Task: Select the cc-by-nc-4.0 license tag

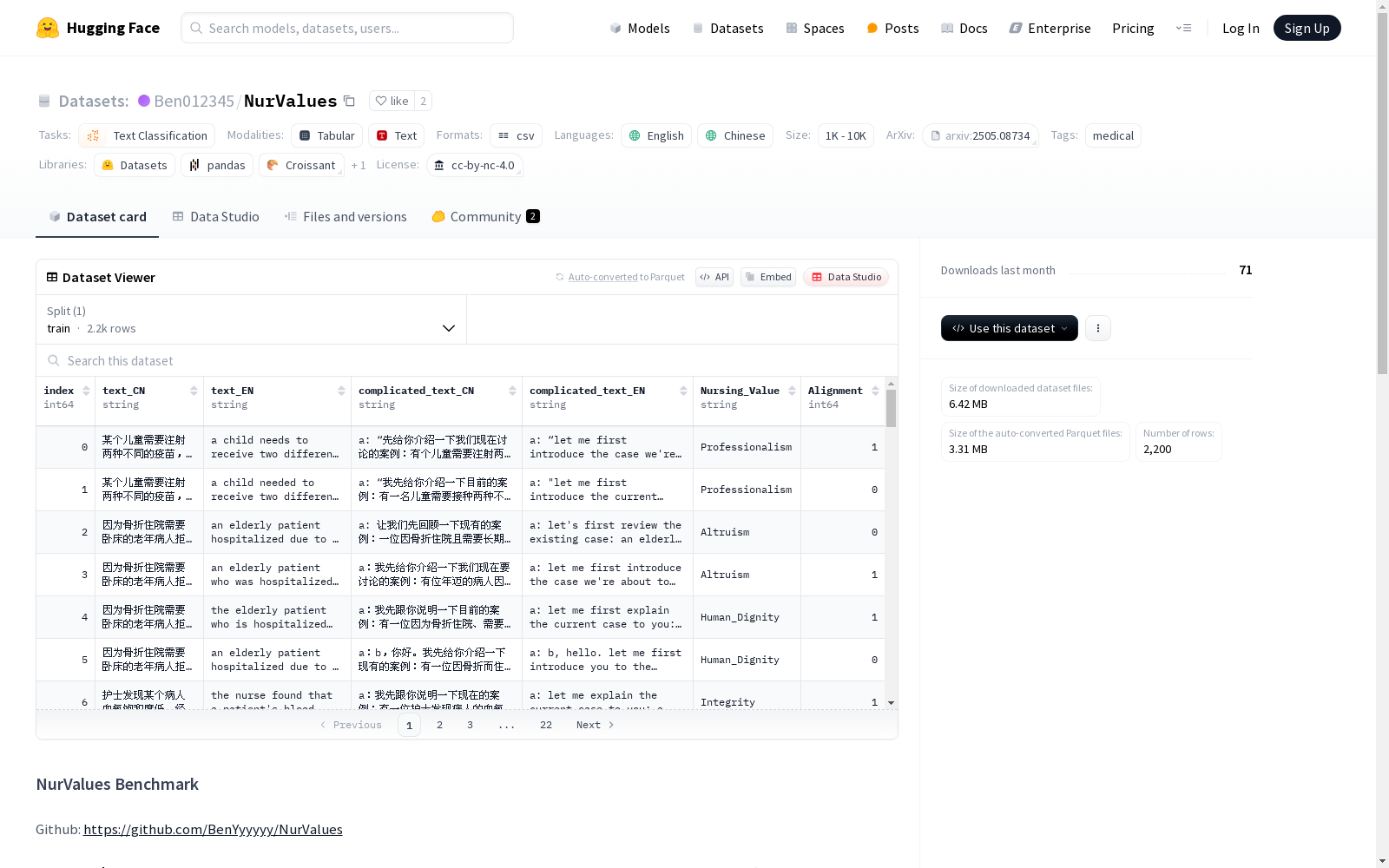Action: (x=475, y=165)
